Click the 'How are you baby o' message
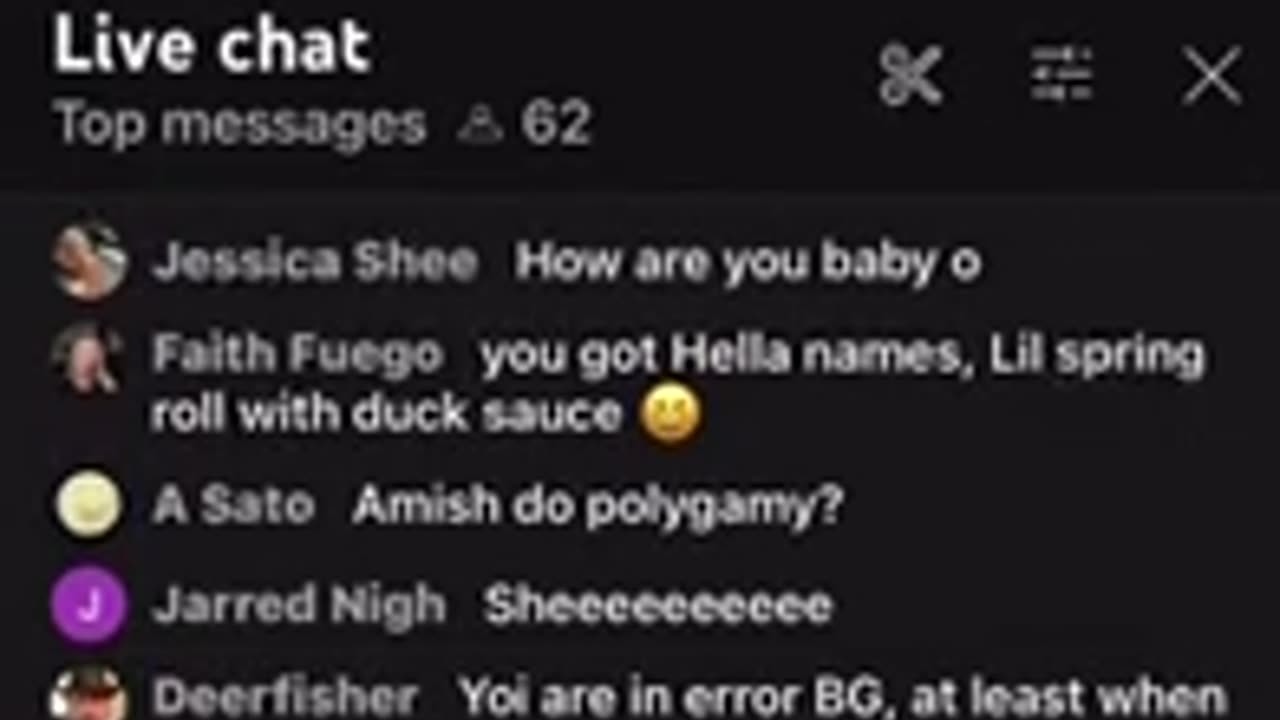This screenshot has width=1280, height=720. coord(748,262)
